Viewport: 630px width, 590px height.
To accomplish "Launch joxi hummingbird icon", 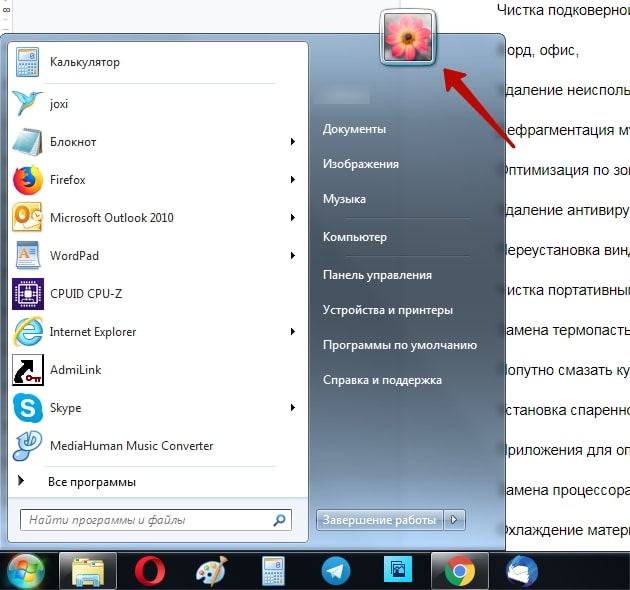I will [27, 103].
